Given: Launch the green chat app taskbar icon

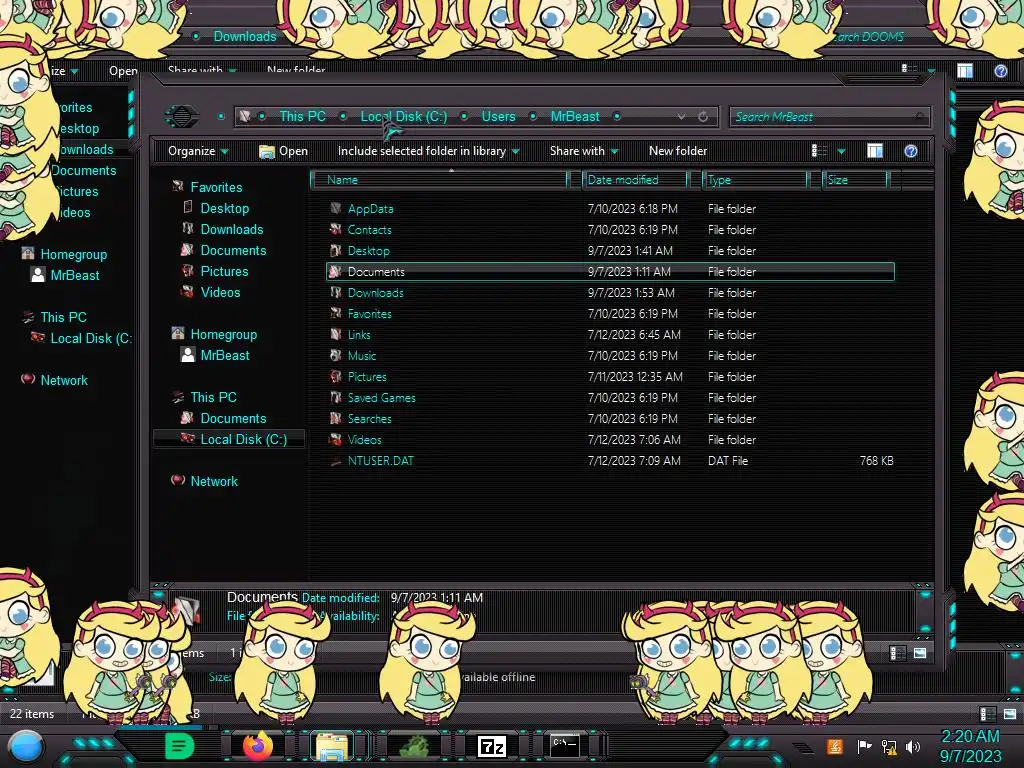Looking at the screenshot, I should tap(179, 746).
